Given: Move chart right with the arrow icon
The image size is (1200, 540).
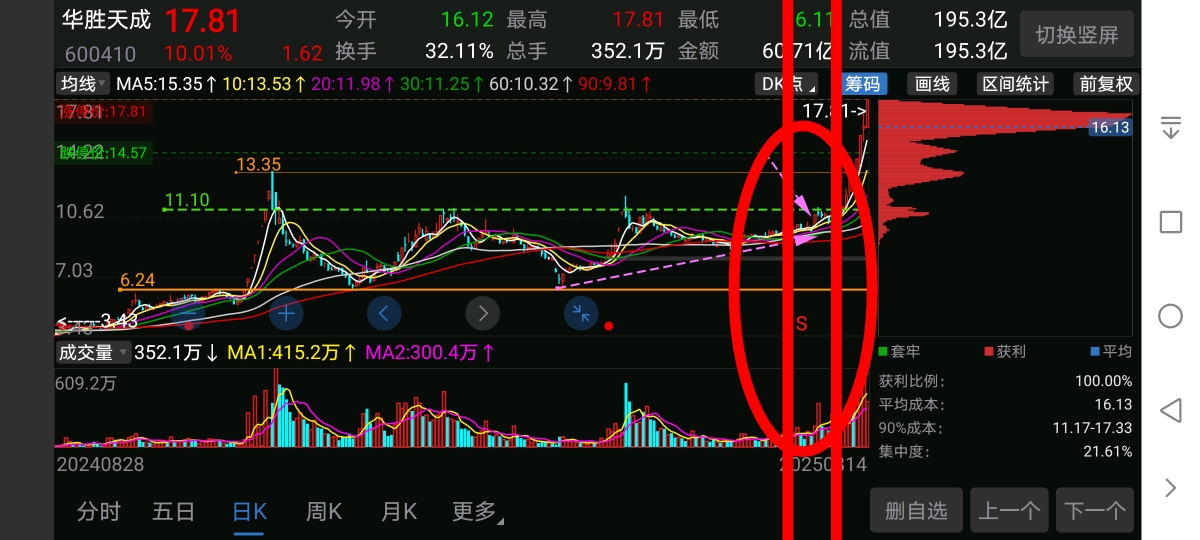Looking at the screenshot, I should [x=482, y=314].
